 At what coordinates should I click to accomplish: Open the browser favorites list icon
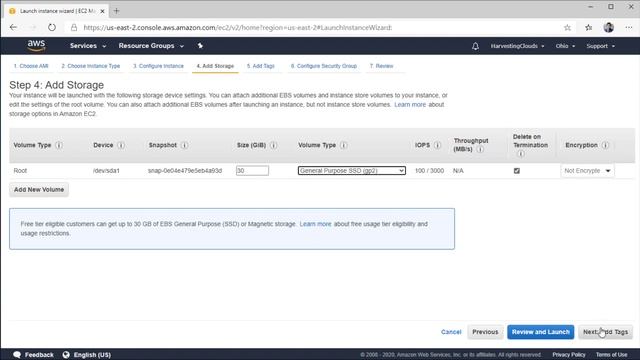point(588,27)
